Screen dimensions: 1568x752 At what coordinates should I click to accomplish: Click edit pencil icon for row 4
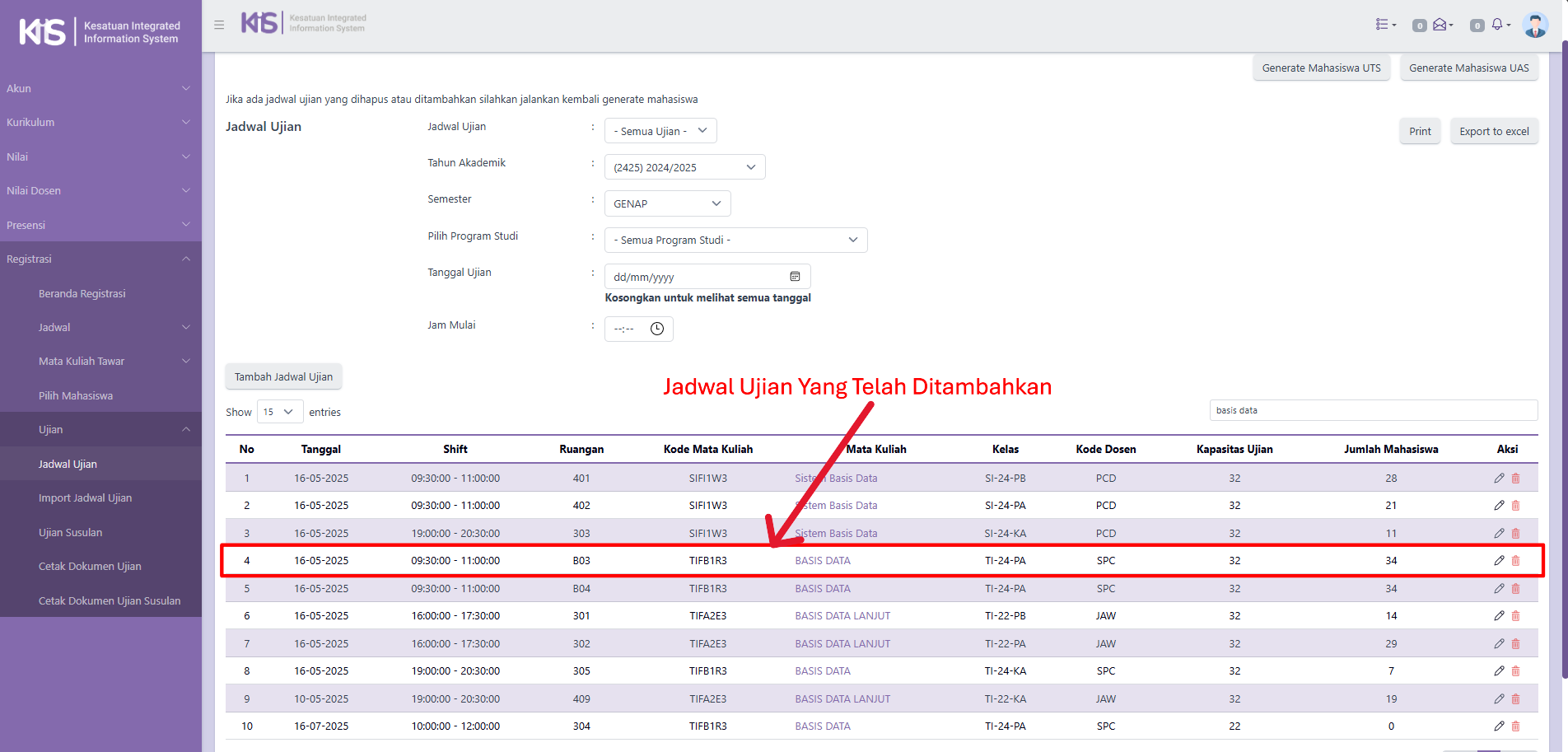point(1499,561)
